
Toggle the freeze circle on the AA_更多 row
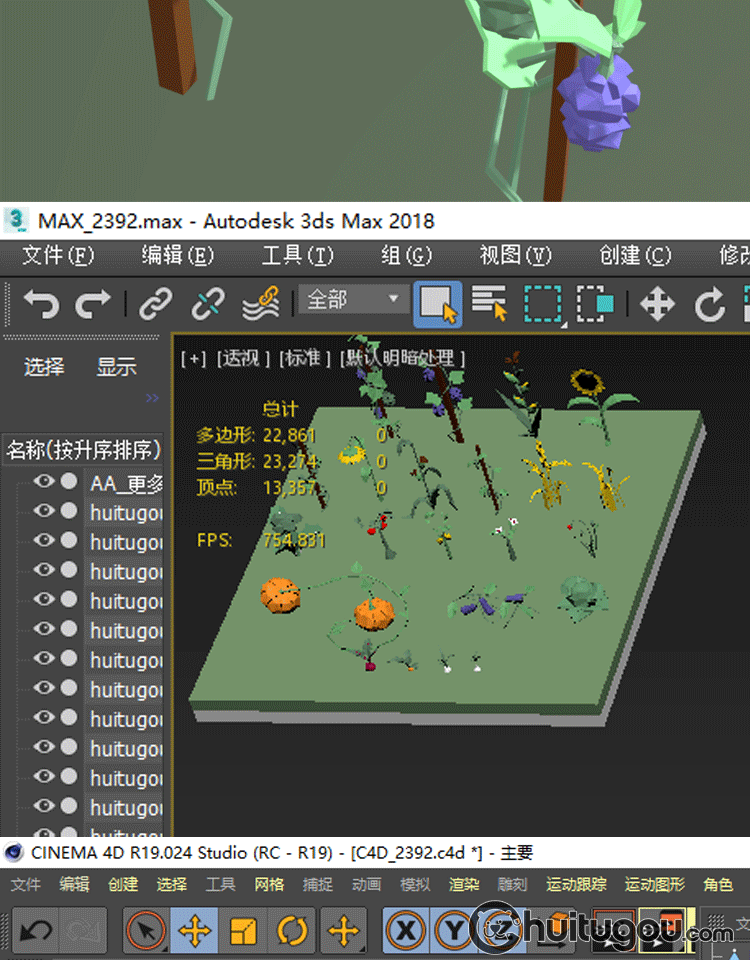click(x=69, y=481)
